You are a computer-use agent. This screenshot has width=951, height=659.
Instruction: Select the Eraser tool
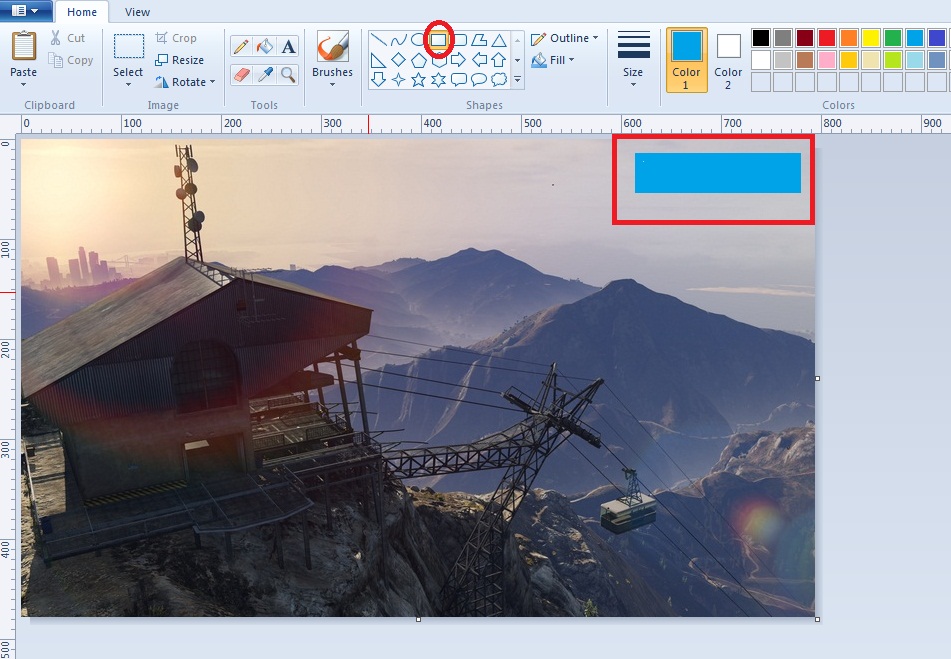tap(241, 75)
